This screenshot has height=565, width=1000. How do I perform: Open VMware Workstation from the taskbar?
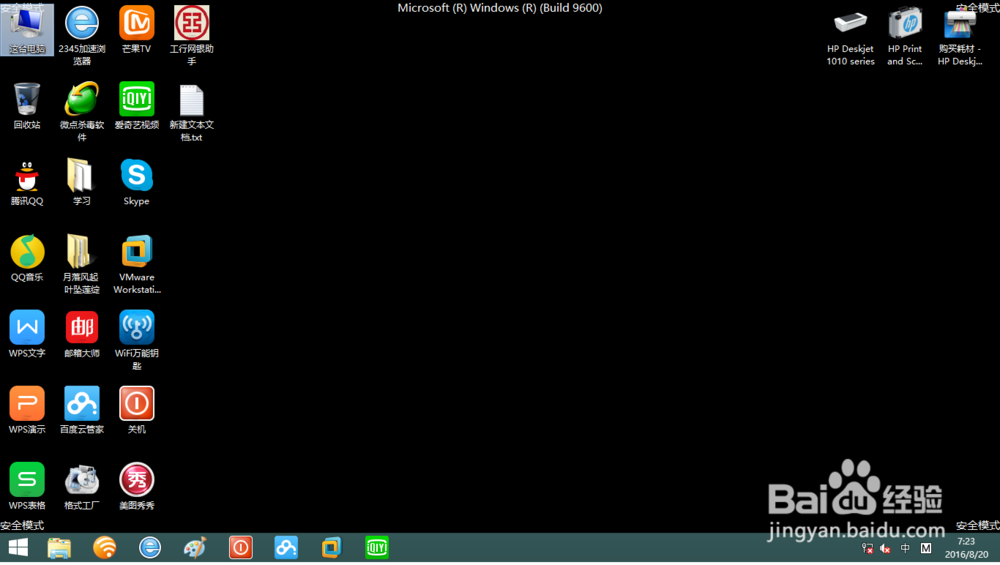[x=332, y=547]
